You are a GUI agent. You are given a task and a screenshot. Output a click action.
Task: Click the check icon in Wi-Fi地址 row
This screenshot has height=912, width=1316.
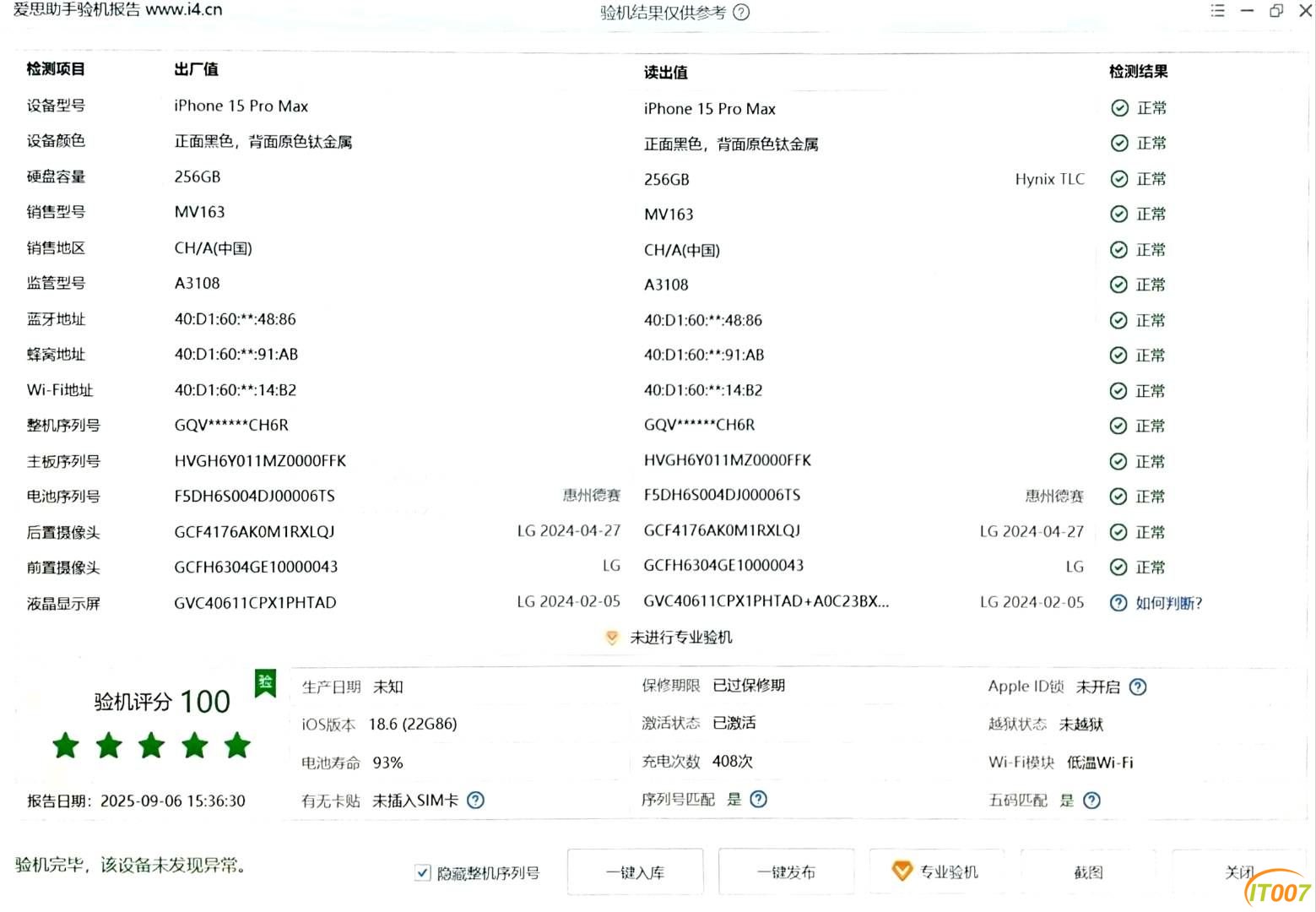(1118, 391)
